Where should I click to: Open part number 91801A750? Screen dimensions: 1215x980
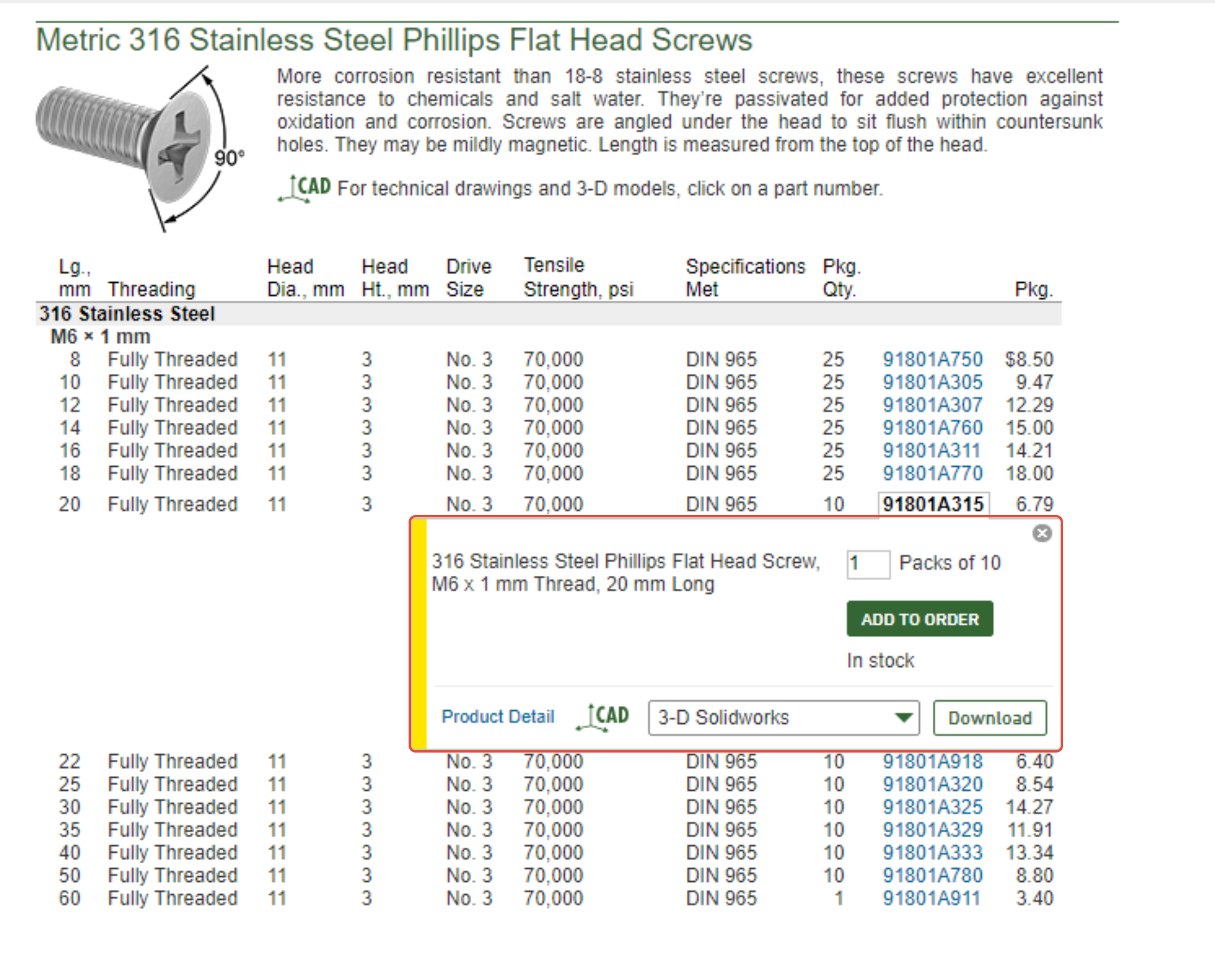tap(932, 359)
